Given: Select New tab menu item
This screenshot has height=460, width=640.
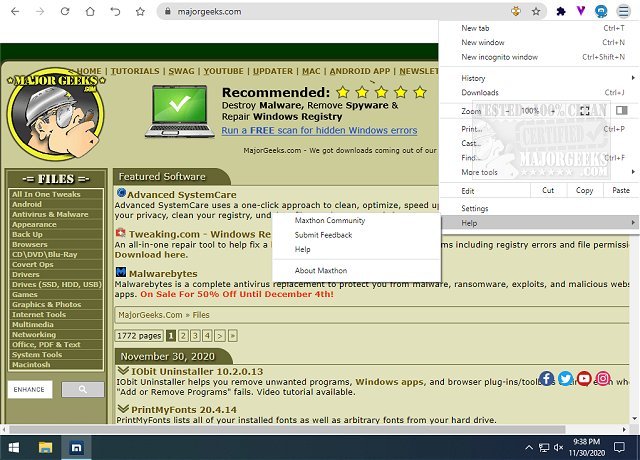Looking at the screenshot, I should tap(539, 28).
